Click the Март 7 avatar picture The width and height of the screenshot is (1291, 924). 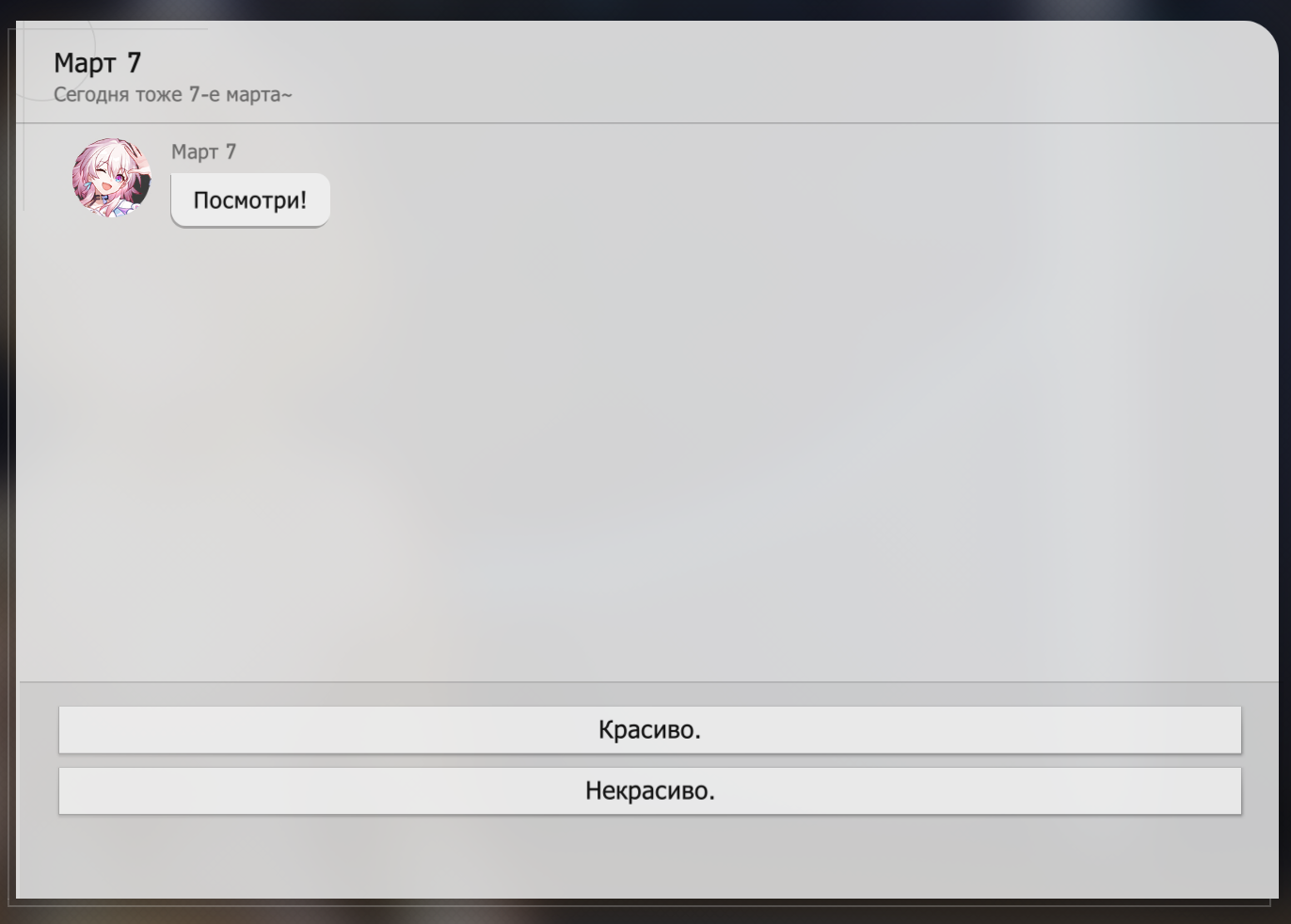[112, 179]
